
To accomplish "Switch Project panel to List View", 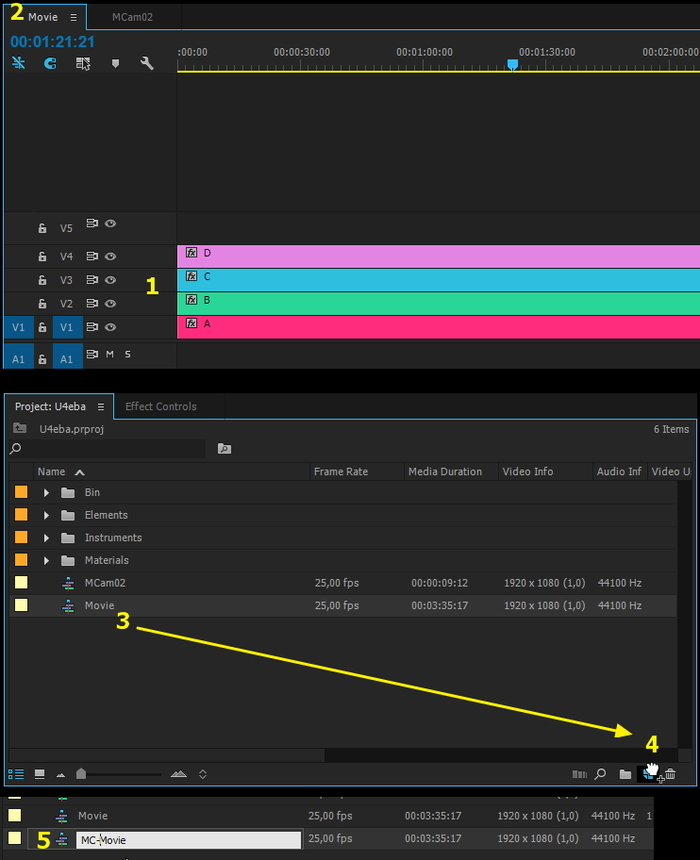I will point(16,774).
